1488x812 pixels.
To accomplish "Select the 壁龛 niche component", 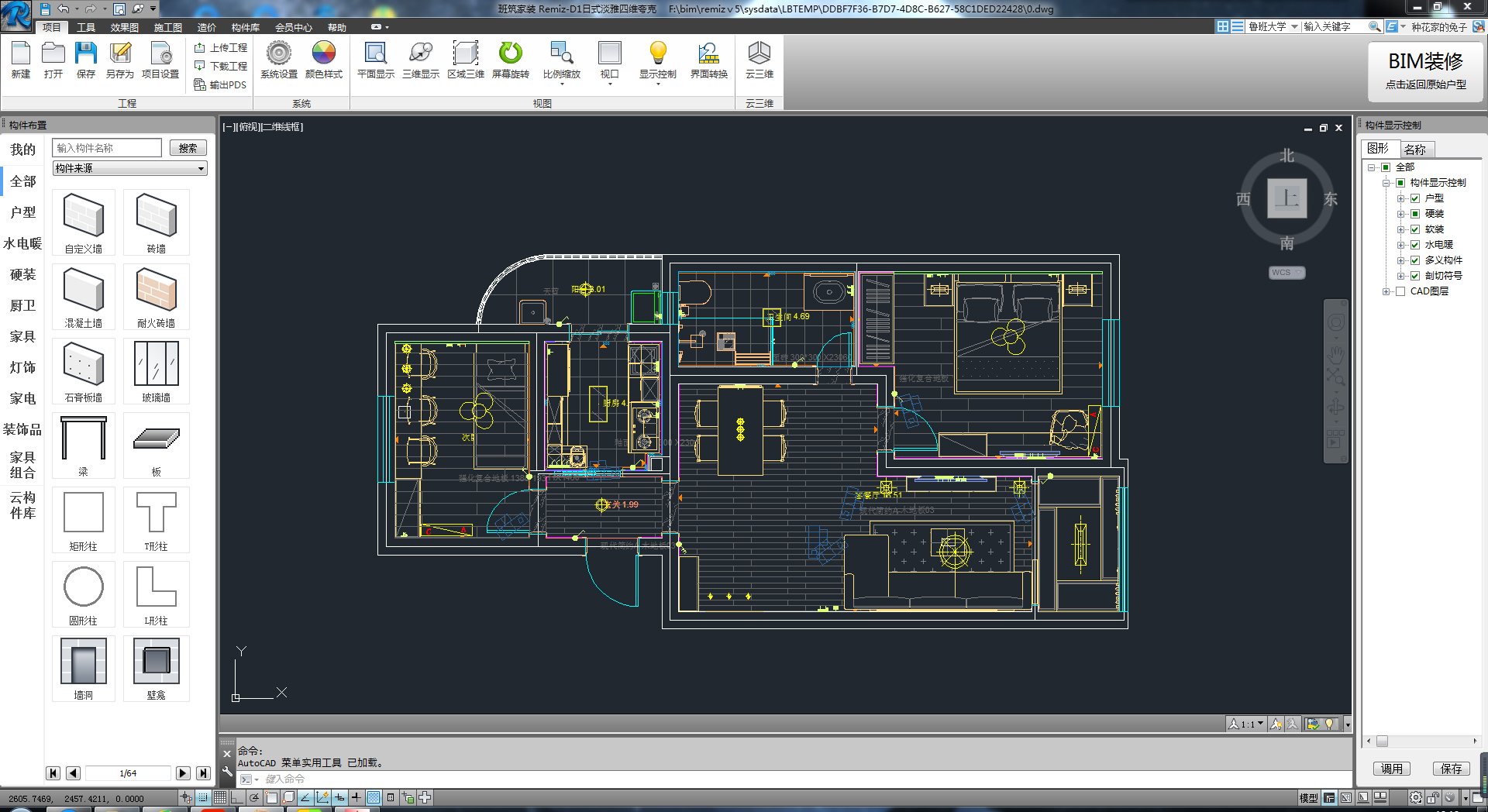I will point(157,669).
